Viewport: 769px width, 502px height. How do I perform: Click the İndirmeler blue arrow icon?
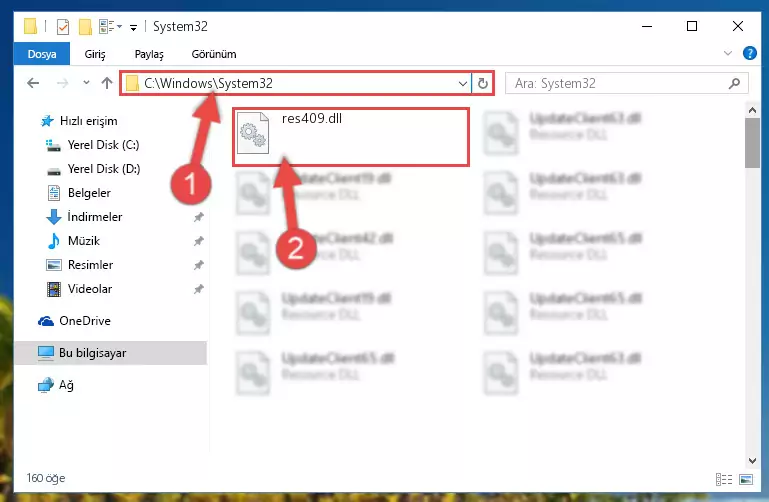click(53, 217)
